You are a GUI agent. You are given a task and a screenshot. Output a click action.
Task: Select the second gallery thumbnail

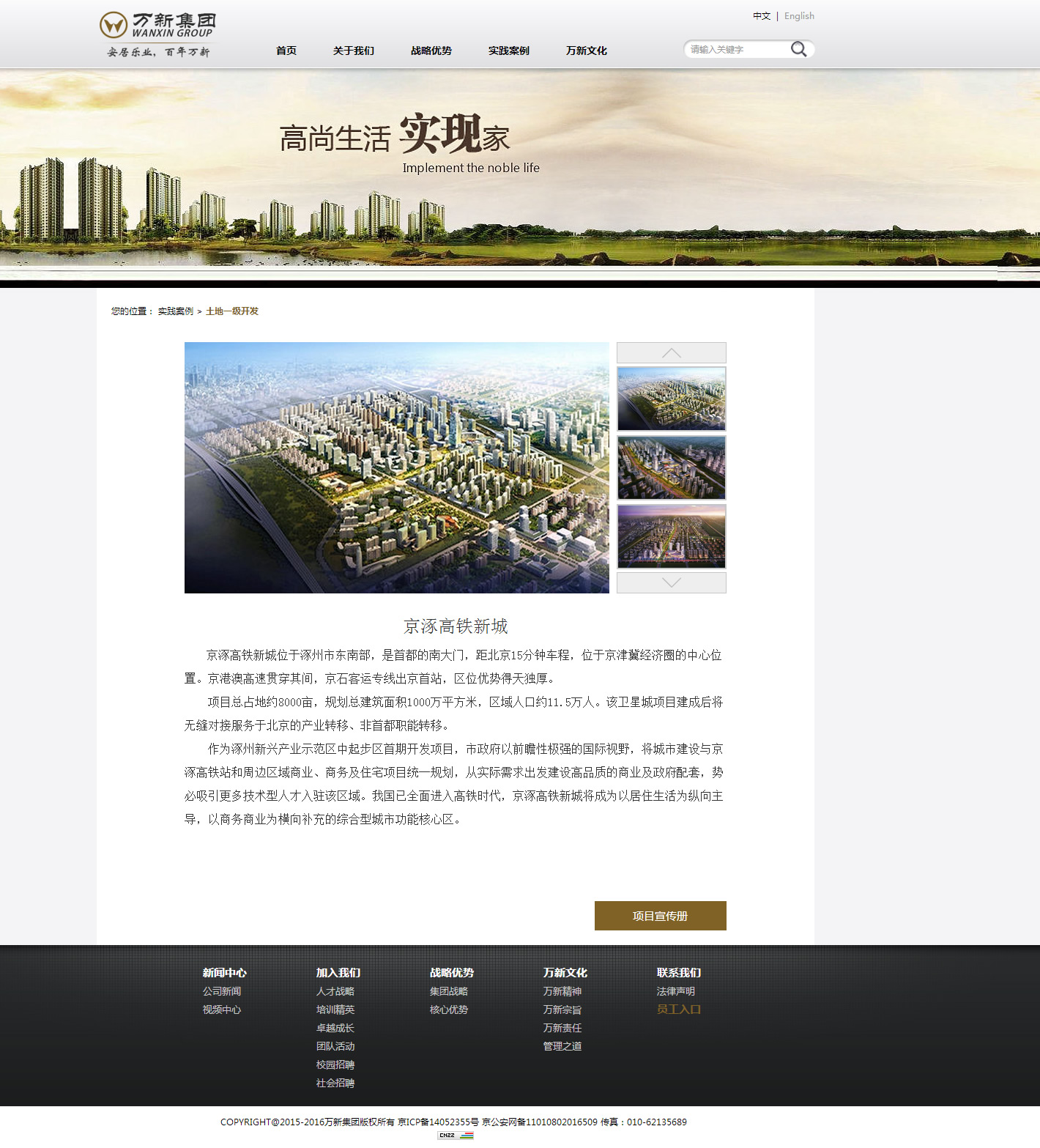tap(672, 467)
